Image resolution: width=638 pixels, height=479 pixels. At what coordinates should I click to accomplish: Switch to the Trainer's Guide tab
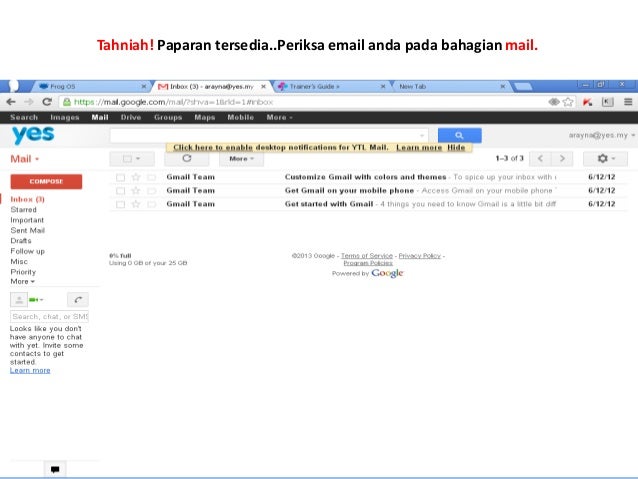tap(330, 86)
